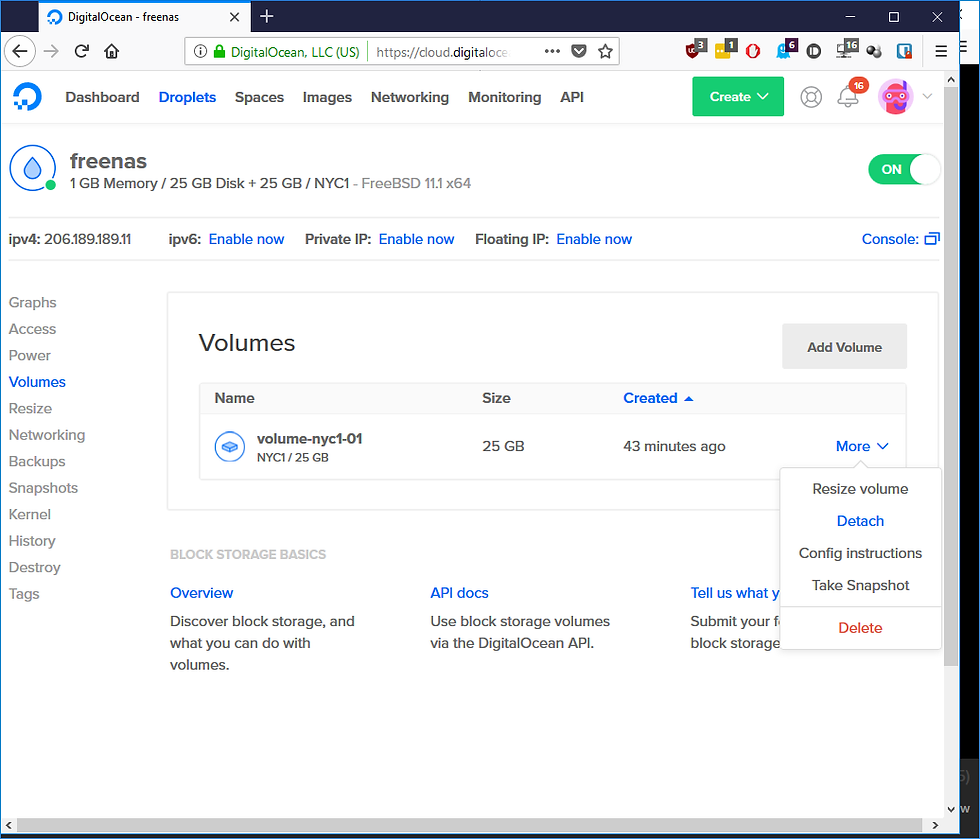
Task: Enable ipv6 via Enable now link
Action: [246, 239]
